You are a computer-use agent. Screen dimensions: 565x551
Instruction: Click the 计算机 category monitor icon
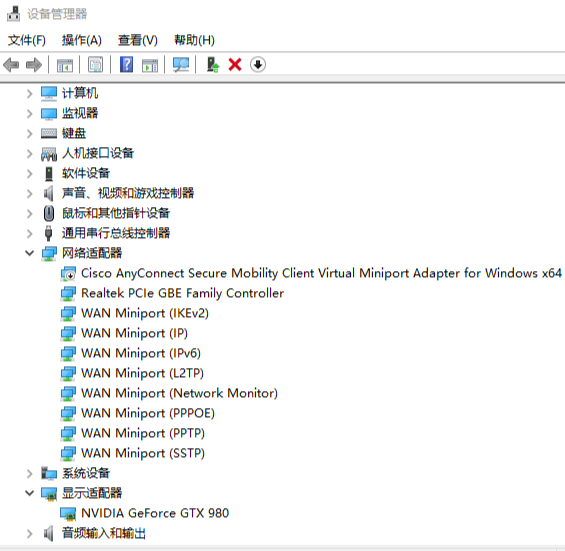coord(49,93)
